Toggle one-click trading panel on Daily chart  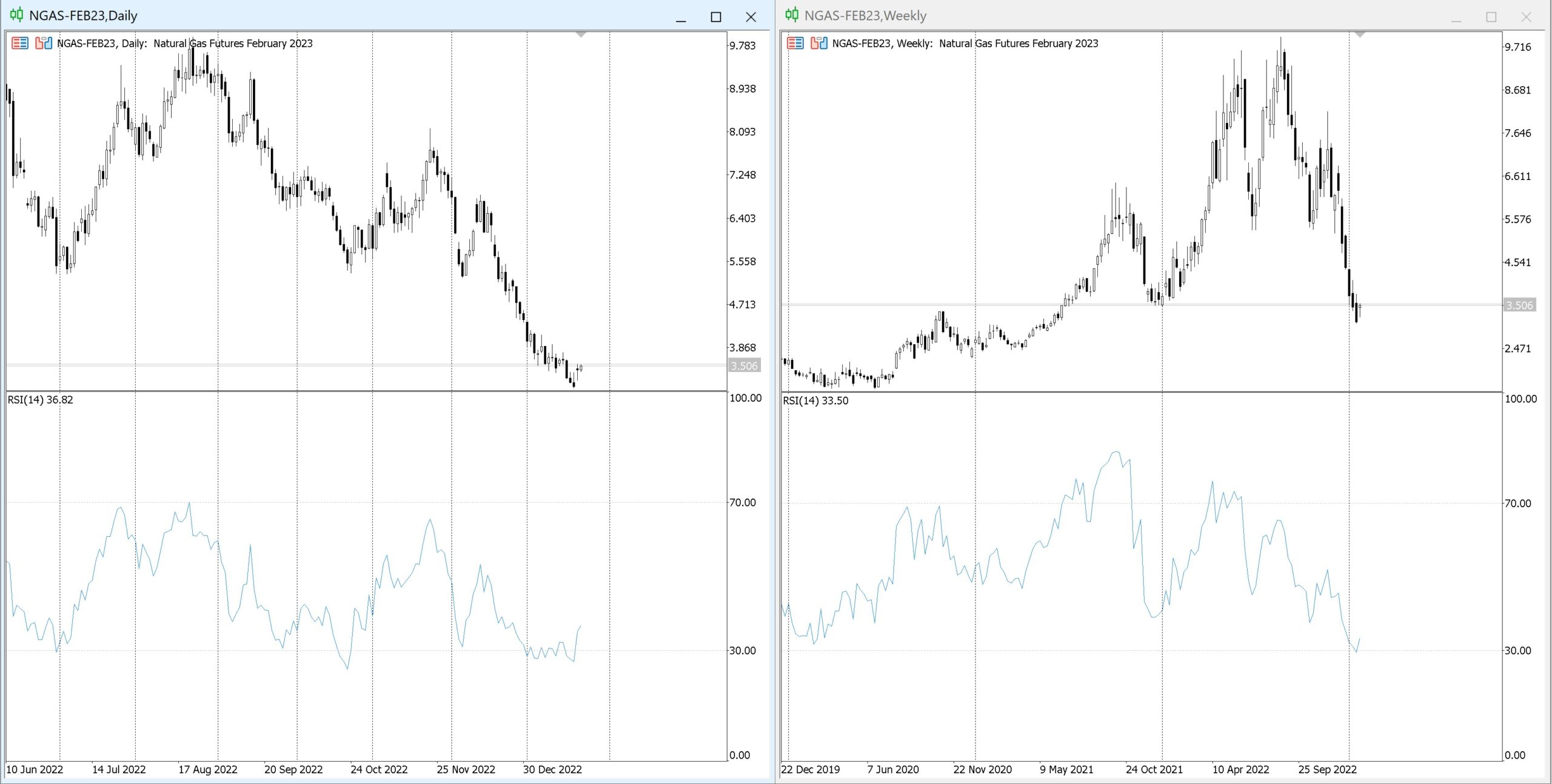click(x=43, y=43)
